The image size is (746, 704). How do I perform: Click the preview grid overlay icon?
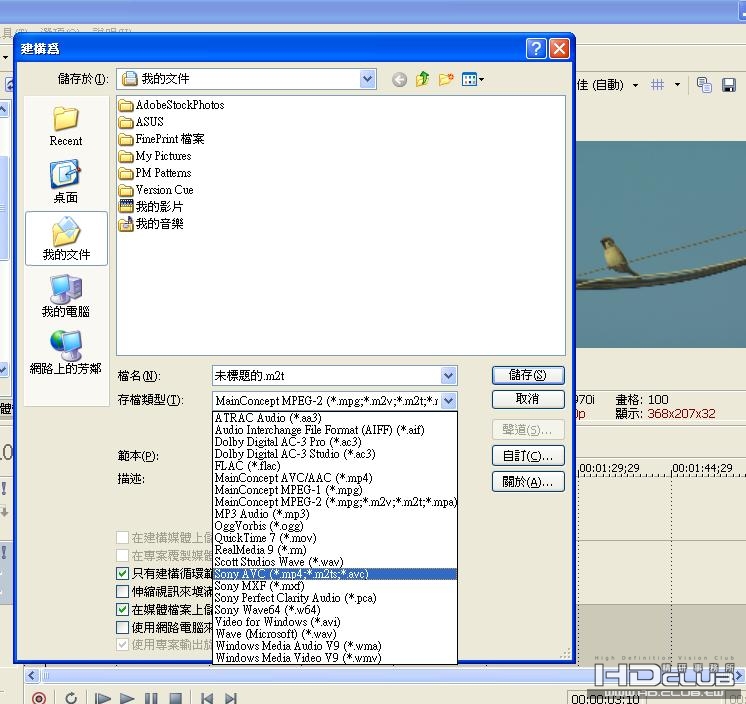pyautogui.click(x=658, y=85)
